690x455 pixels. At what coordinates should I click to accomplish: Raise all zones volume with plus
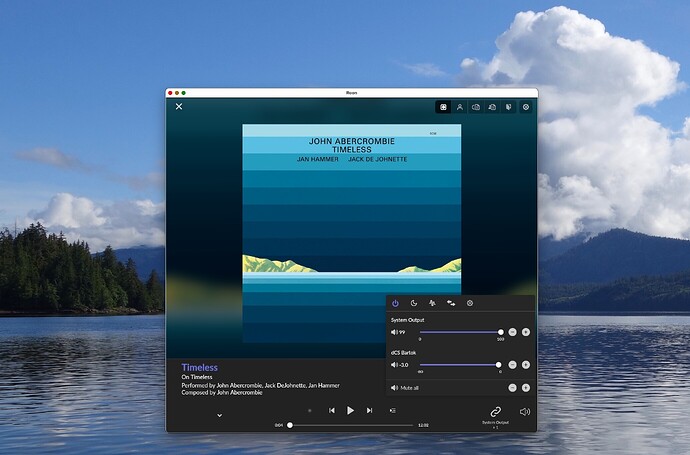(525, 388)
